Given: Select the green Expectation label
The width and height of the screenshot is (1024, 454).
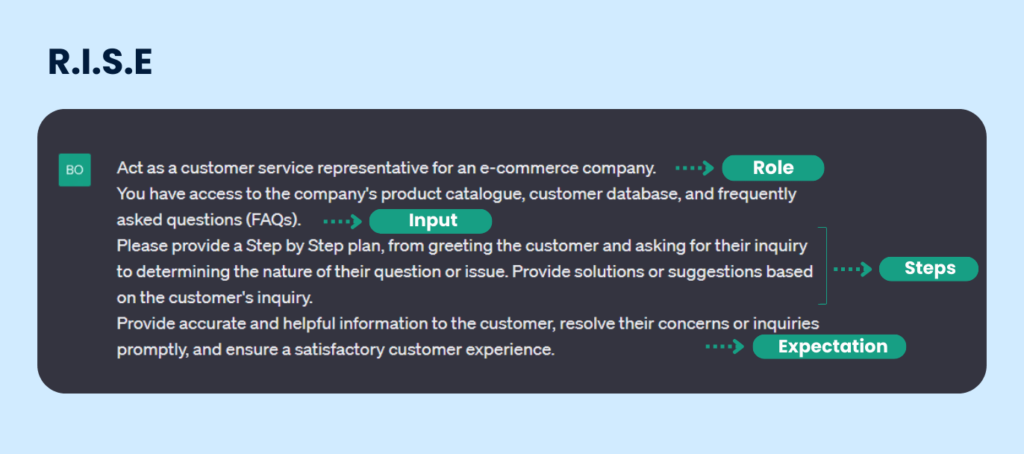Looking at the screenshot, I should tap(829, 347).
